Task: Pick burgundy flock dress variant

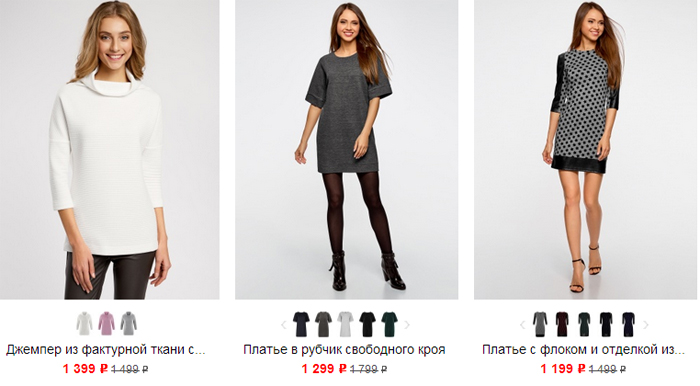Action: pyautogui.click(x=562, y=324)
